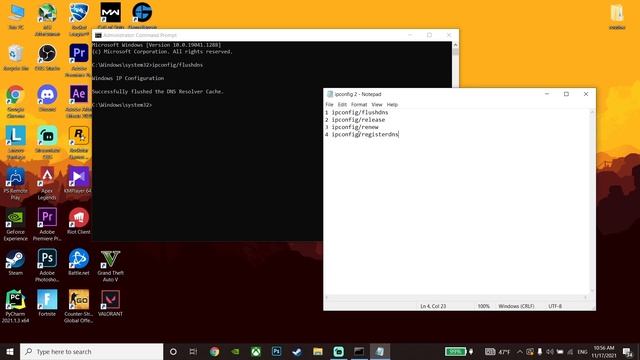Click 'Ln 4, Col 23' in Notepad's status bar
This screenshot has width=640, height=360.
point(433,306)
